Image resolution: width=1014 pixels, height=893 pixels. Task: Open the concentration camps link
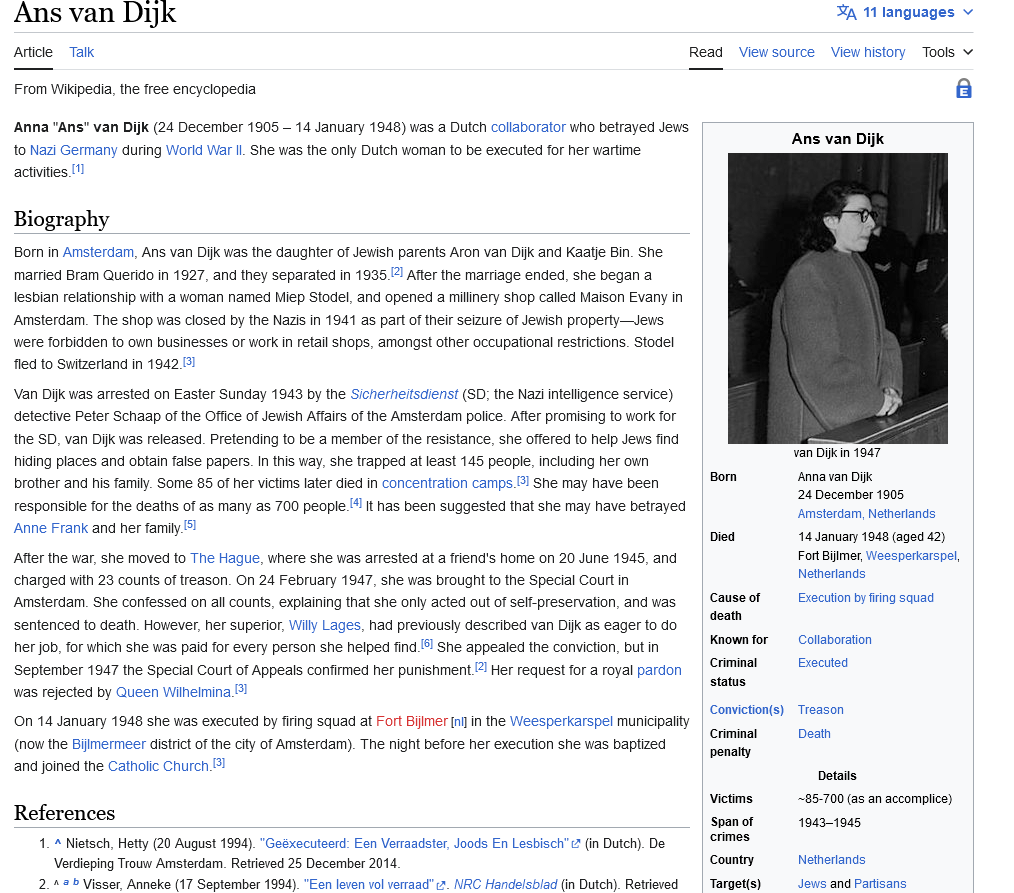click(x=447, y=483)
